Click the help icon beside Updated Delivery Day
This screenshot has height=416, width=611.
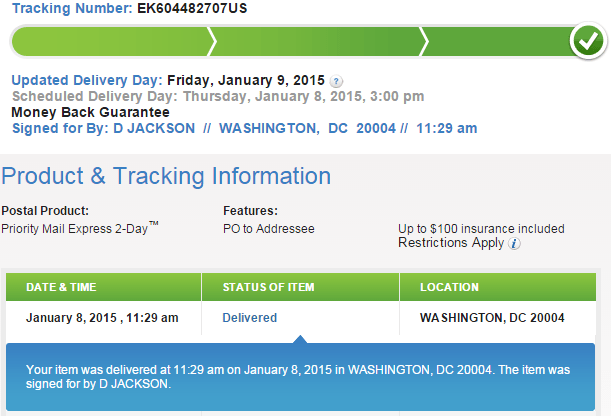click(337, 81)
